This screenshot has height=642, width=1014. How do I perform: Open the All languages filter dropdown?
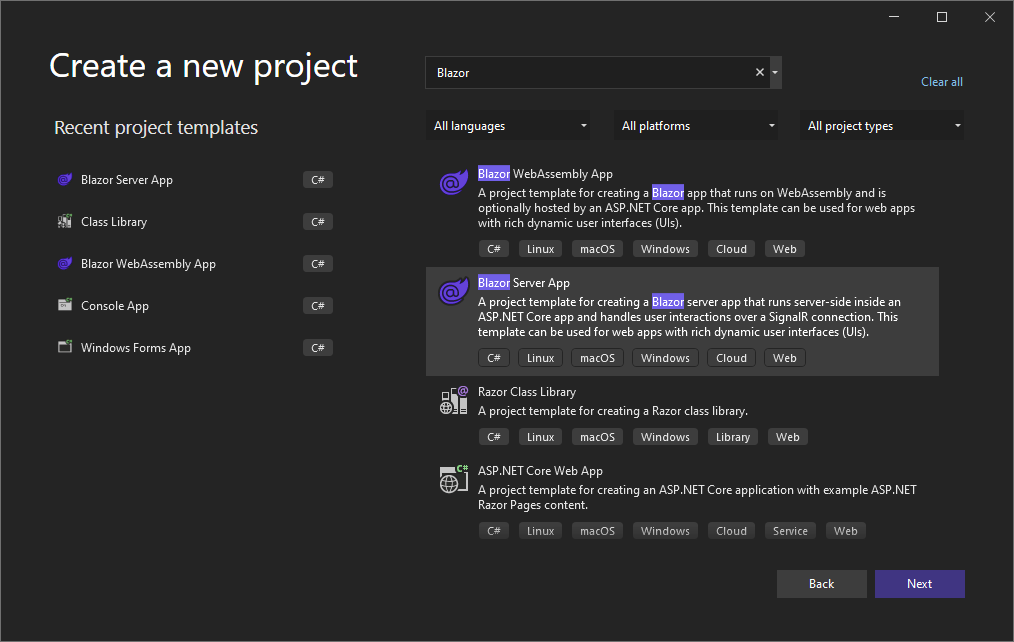pyautogui.click(x=508, y=125)
